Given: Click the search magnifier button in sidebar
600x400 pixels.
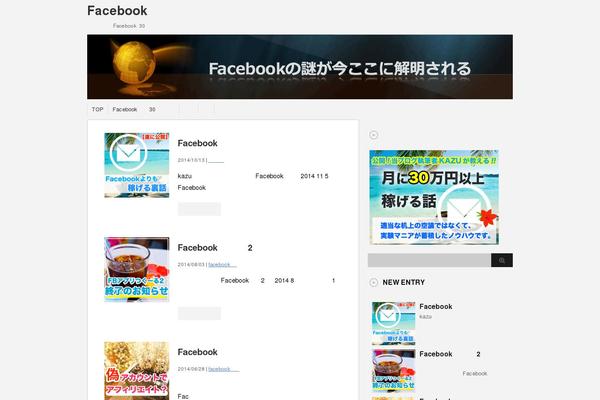Looking at the screenshot, I should [502, 260].
